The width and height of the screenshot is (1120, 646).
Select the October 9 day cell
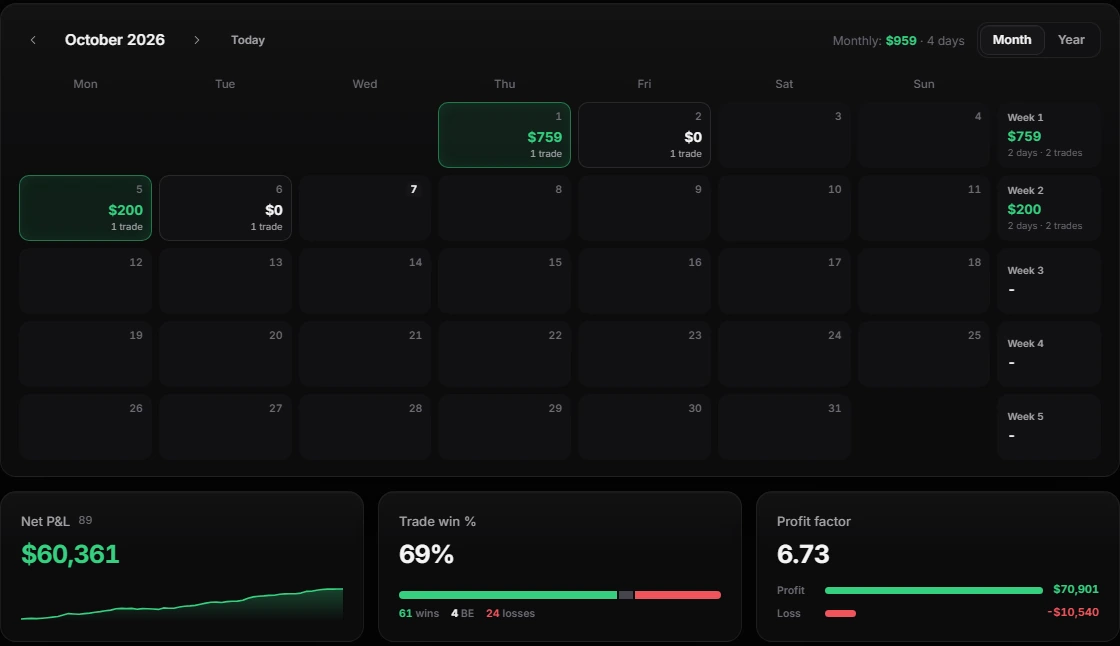pyautogui.click(x=644, y=208)
